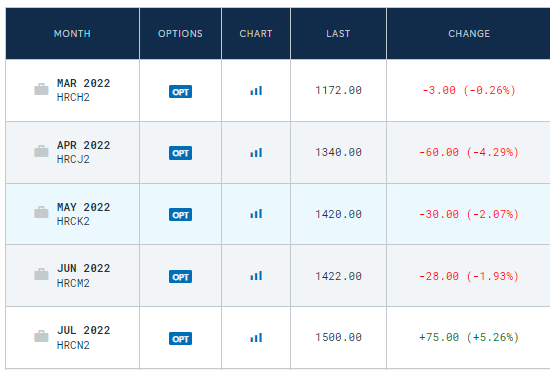This screenshot has width=550, height=370.
Task: Click the briefcase icon for MAR 2022
Action: click(41, 89)
